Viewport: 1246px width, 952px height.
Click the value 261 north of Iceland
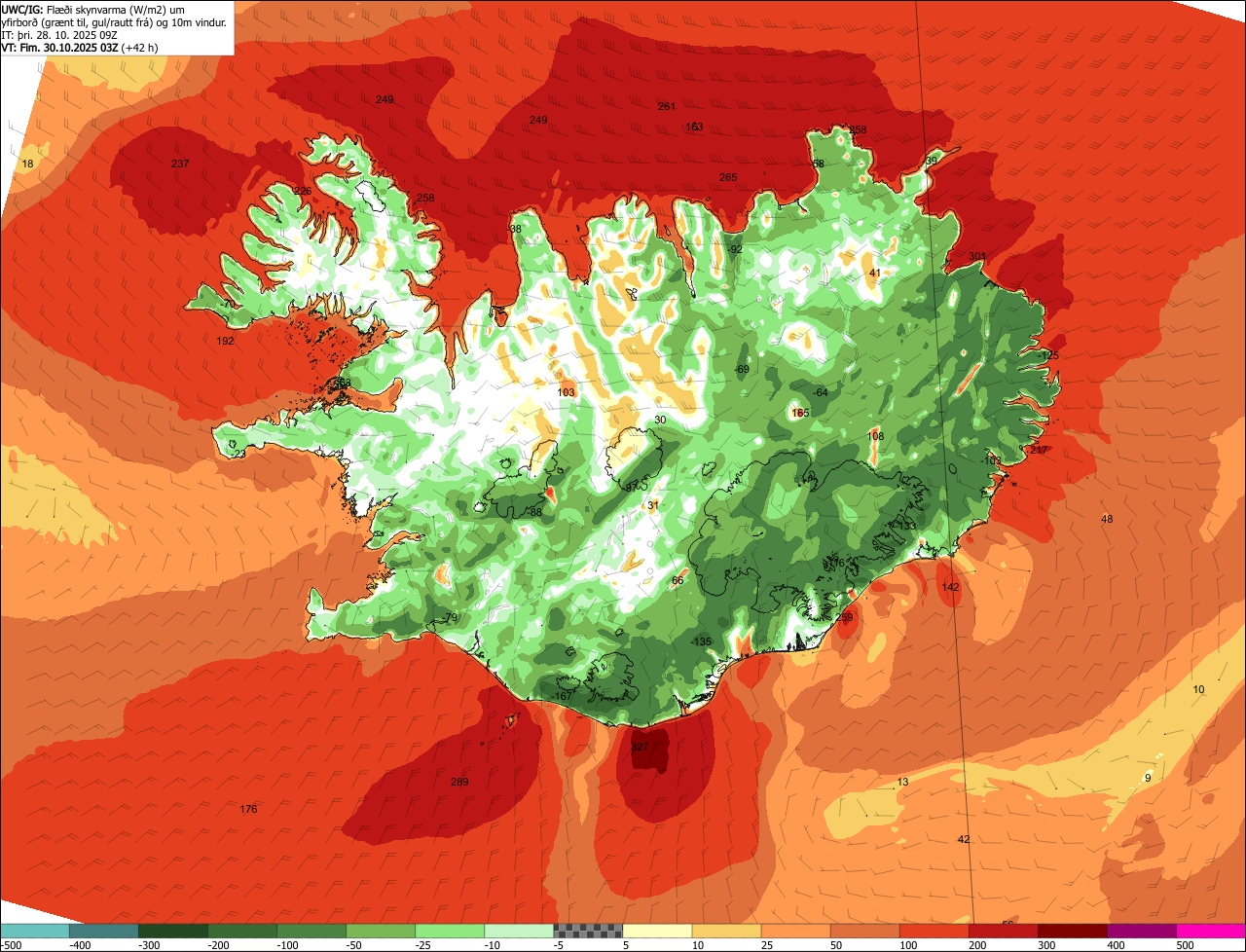(x=667, y=106)
